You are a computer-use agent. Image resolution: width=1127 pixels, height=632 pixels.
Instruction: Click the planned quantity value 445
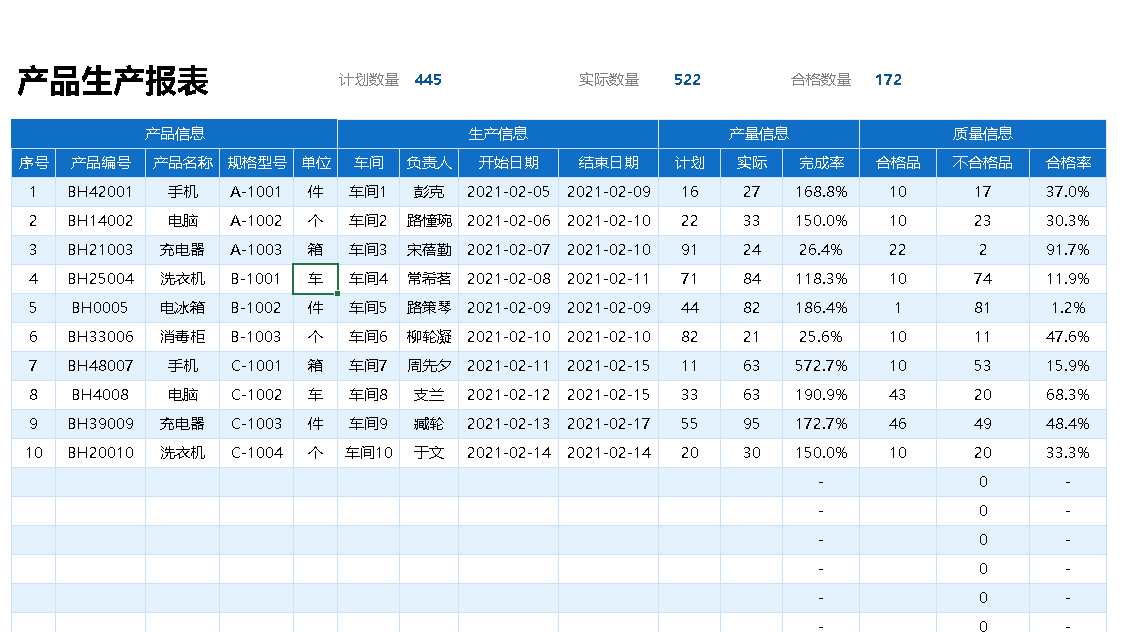[428, 80]
